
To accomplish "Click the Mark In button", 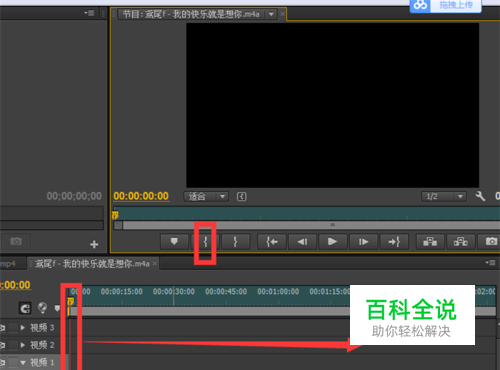I will coord(205,241).
